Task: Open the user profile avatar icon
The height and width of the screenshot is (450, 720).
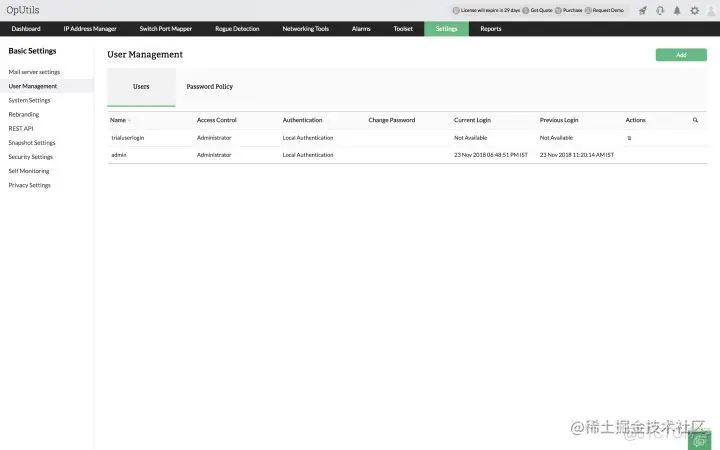Action: [711, 11]
